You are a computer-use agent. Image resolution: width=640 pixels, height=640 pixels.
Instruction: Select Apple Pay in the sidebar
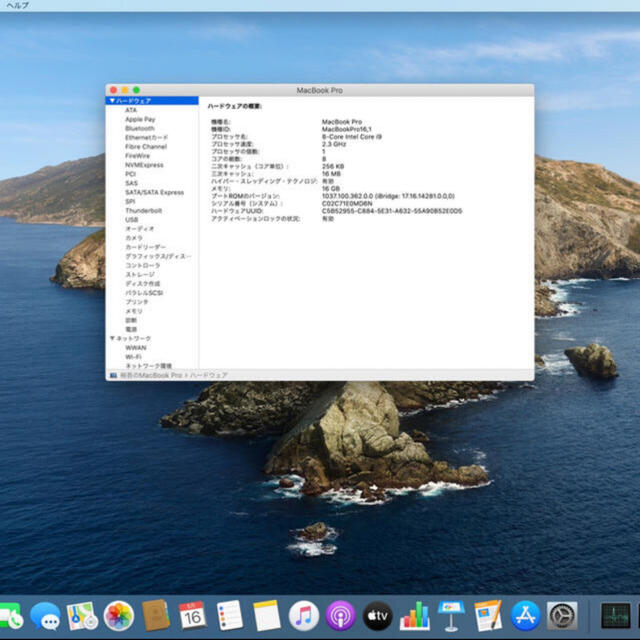pyautogui.click(x=140, y=119)
